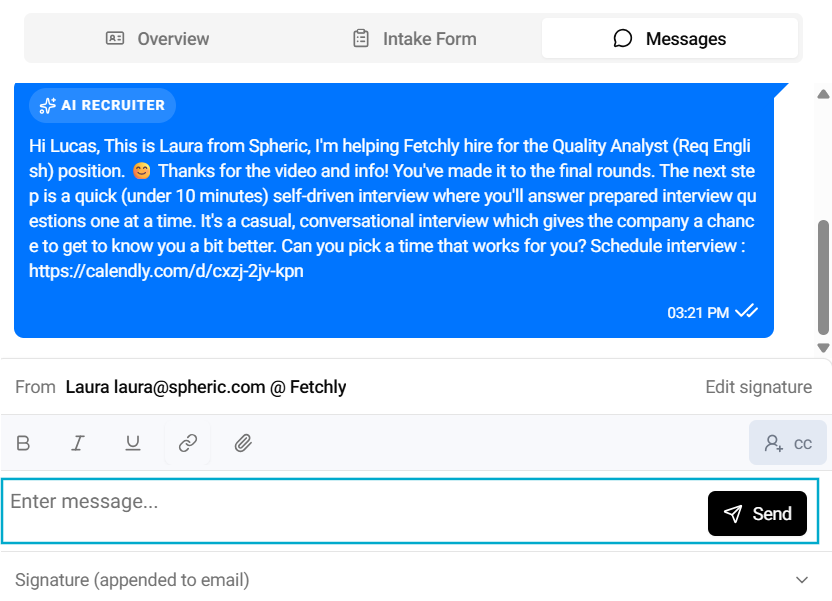
Task: Click the AI Recruiter sparkle badge
Action: 102,105
